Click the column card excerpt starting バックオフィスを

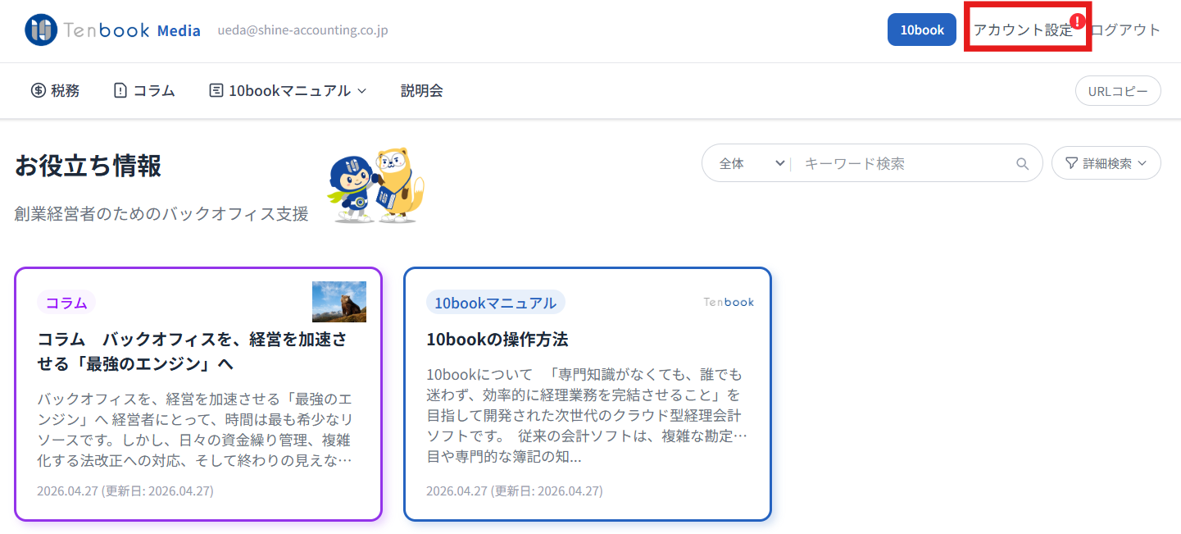tap(194, 429)
